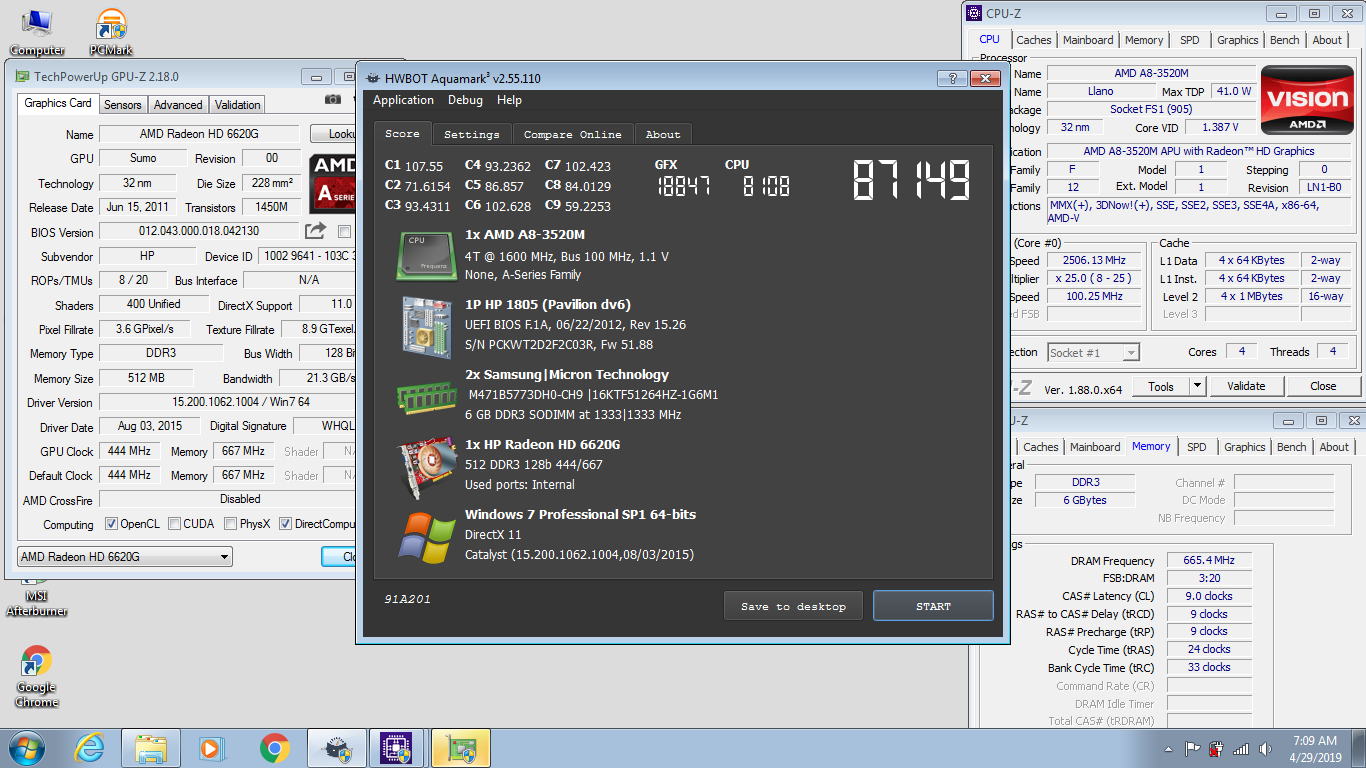Viewport: 1366px width, 768px height.
Task: Open the Validation tab in GPU-Z
Action: point(237,105)
